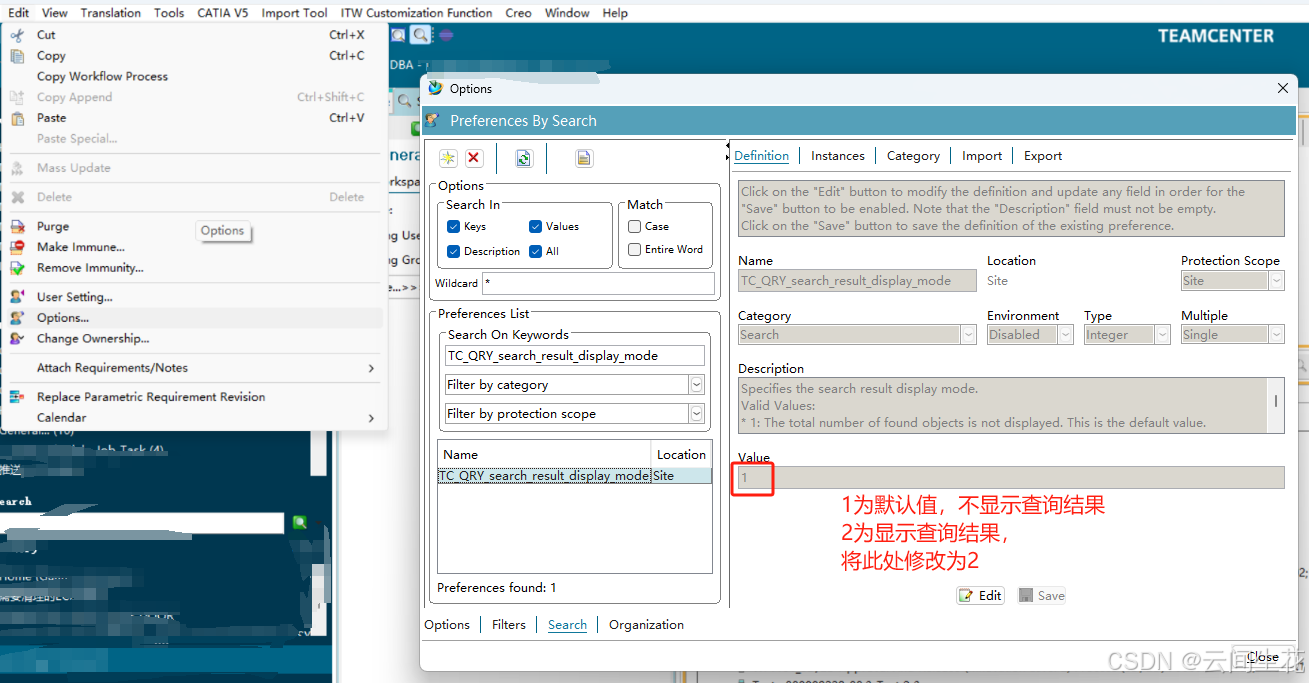Click the red X delete preference icon
The width and height of the screenshot is (1309, 683).
474,158
